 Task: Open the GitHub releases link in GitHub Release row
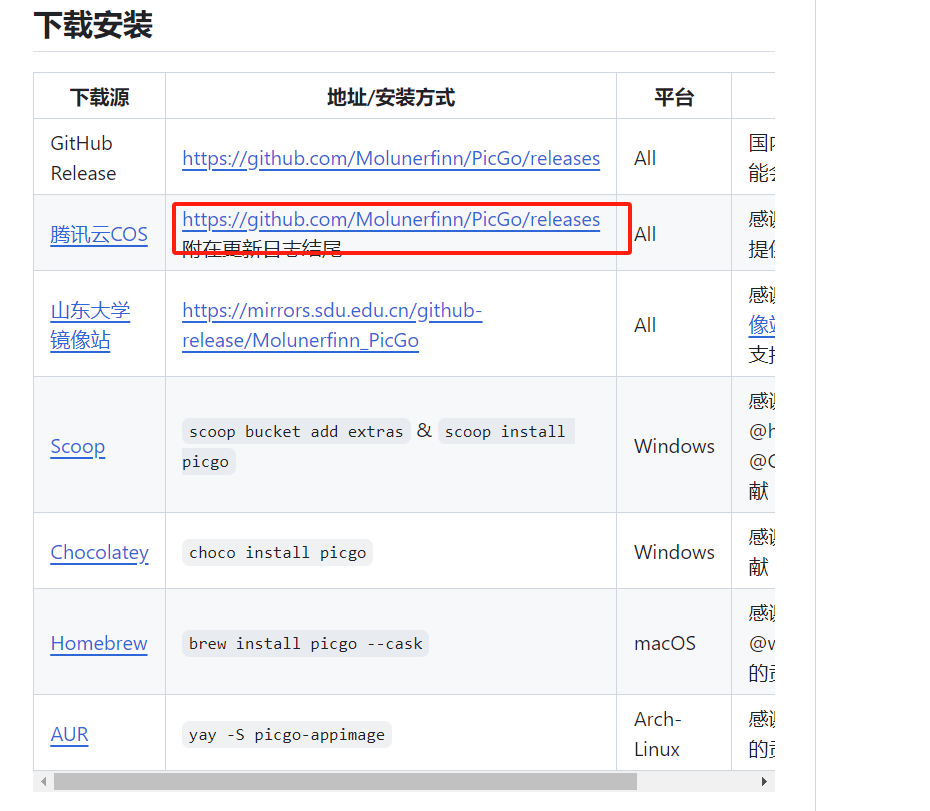point(391,158)
